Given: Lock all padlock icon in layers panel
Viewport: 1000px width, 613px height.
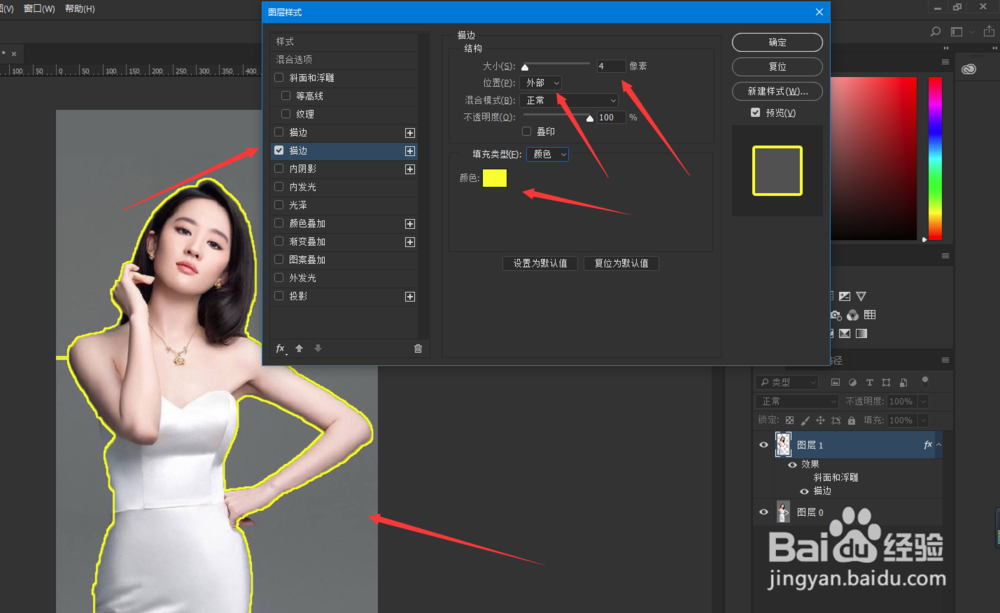Looking at the screenshot, I should [851, 420].
